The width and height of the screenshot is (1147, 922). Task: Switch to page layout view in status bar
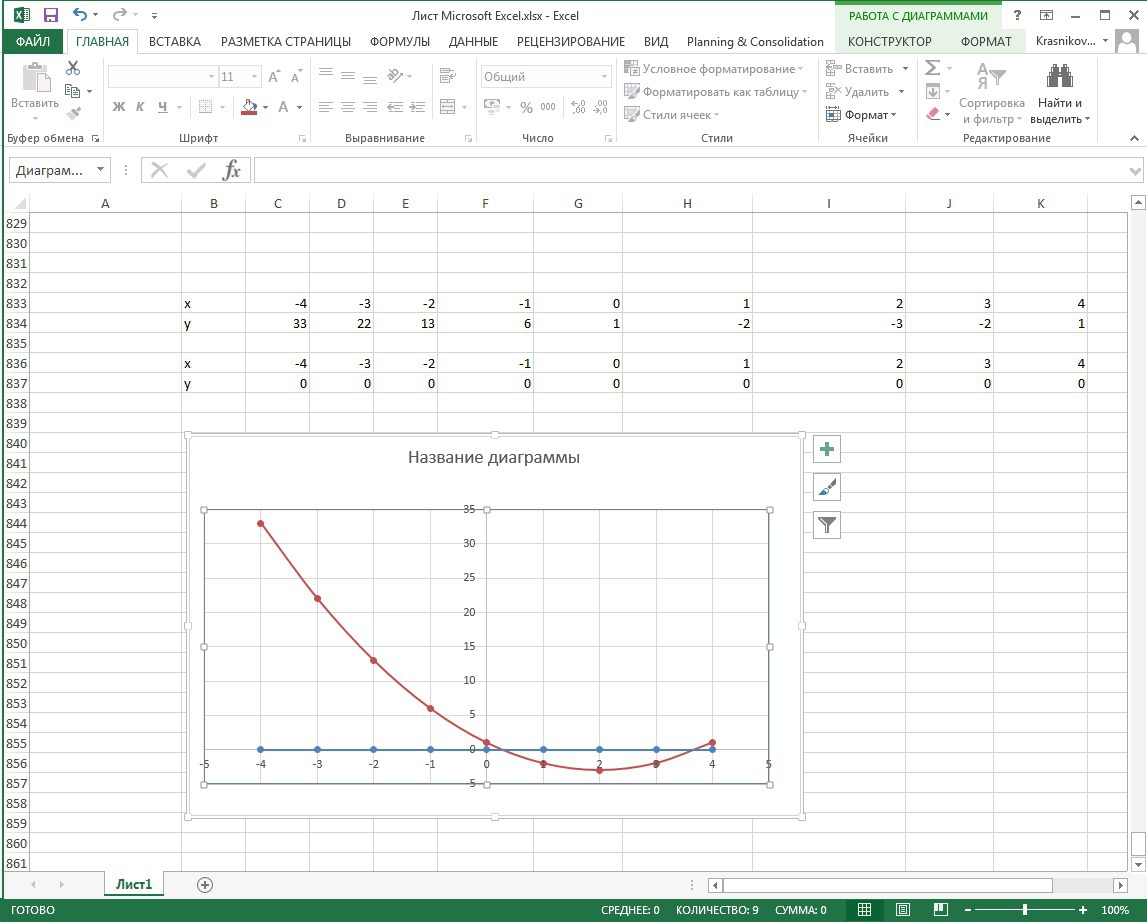coord(902,910)
